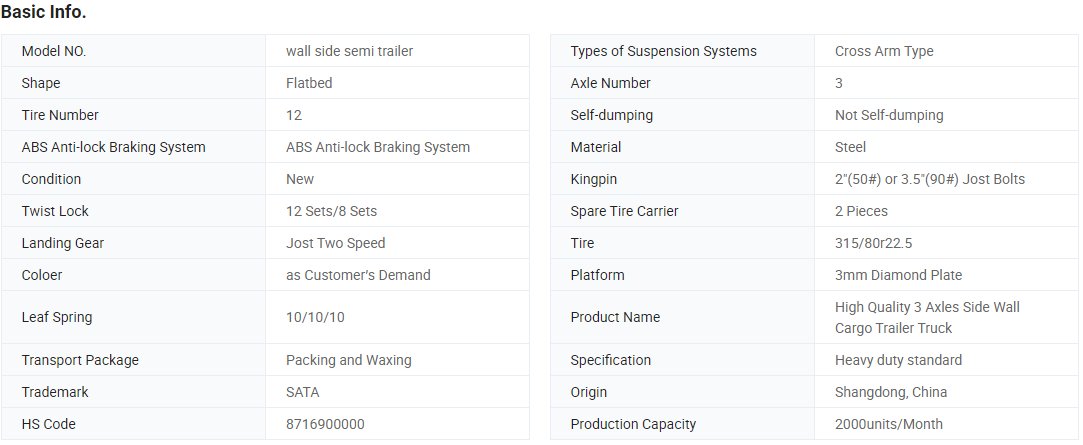The width and height of the screenshot is (1083, 445).
Task: Click the Not Self-dumping value
Action: 889,115
